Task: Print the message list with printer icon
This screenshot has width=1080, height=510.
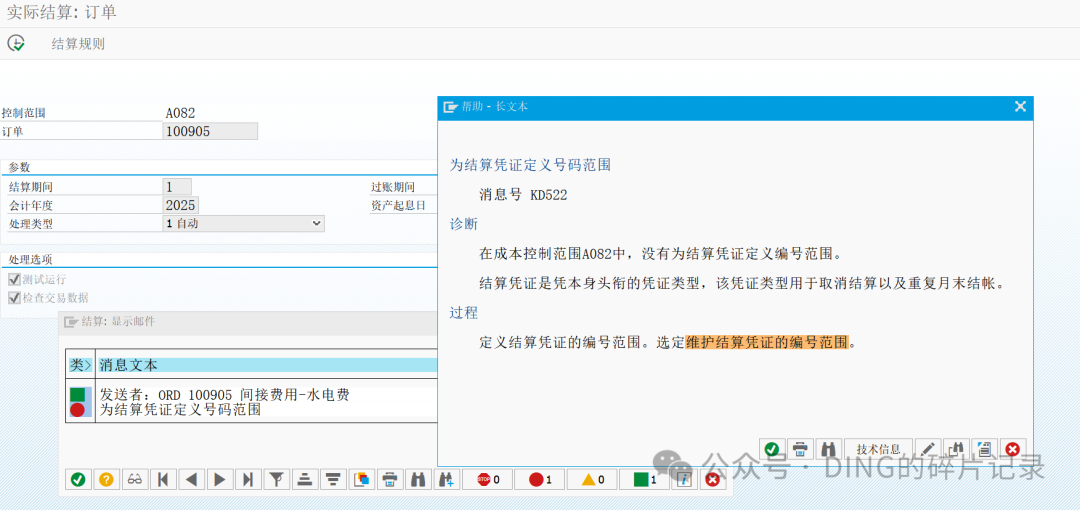Action: click(x=390, y=478)
